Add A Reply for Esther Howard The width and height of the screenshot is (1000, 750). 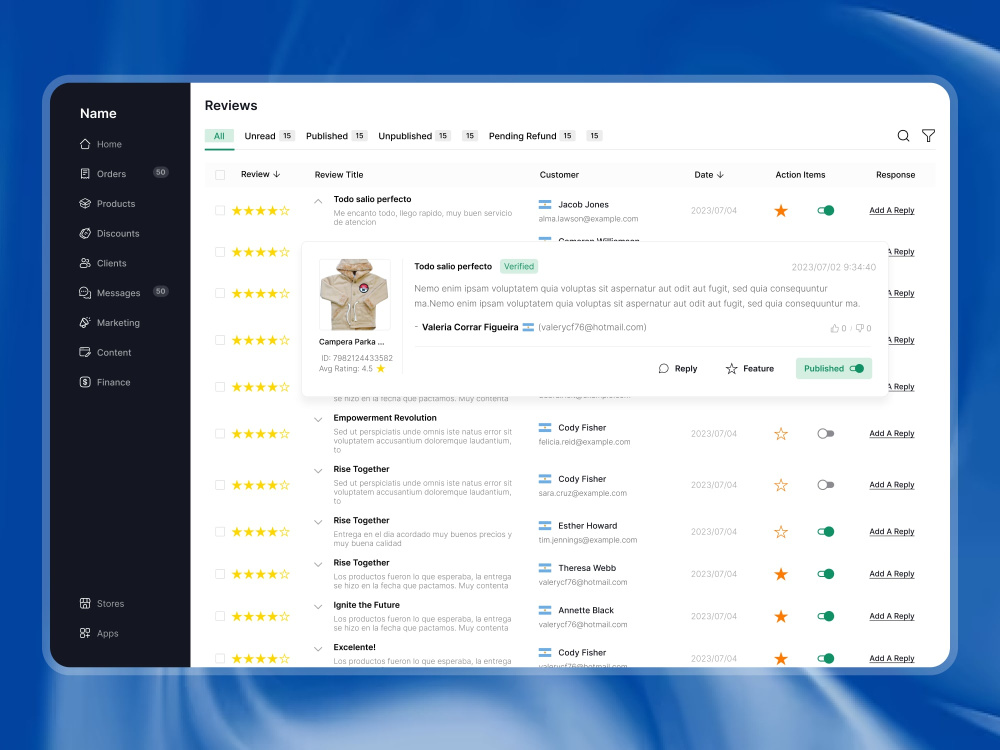tap(892, 532)
